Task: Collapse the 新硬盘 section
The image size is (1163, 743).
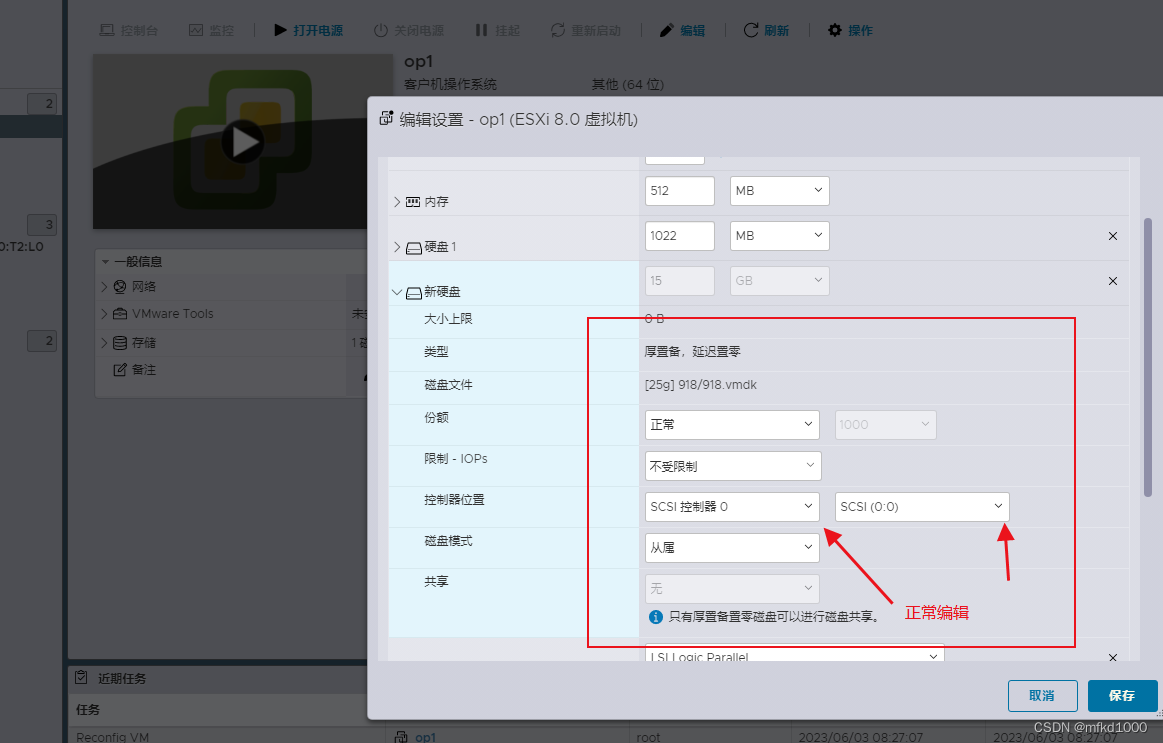Action: point(397,292)
